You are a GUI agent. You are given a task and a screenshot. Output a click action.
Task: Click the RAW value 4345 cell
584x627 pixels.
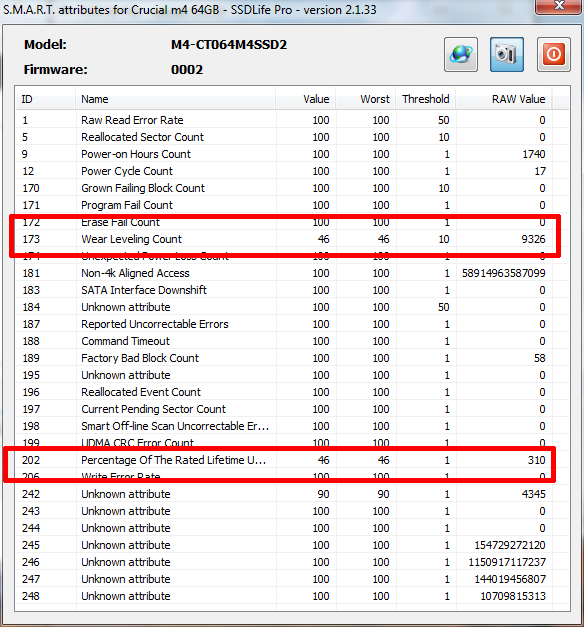[x=534, y=494]
